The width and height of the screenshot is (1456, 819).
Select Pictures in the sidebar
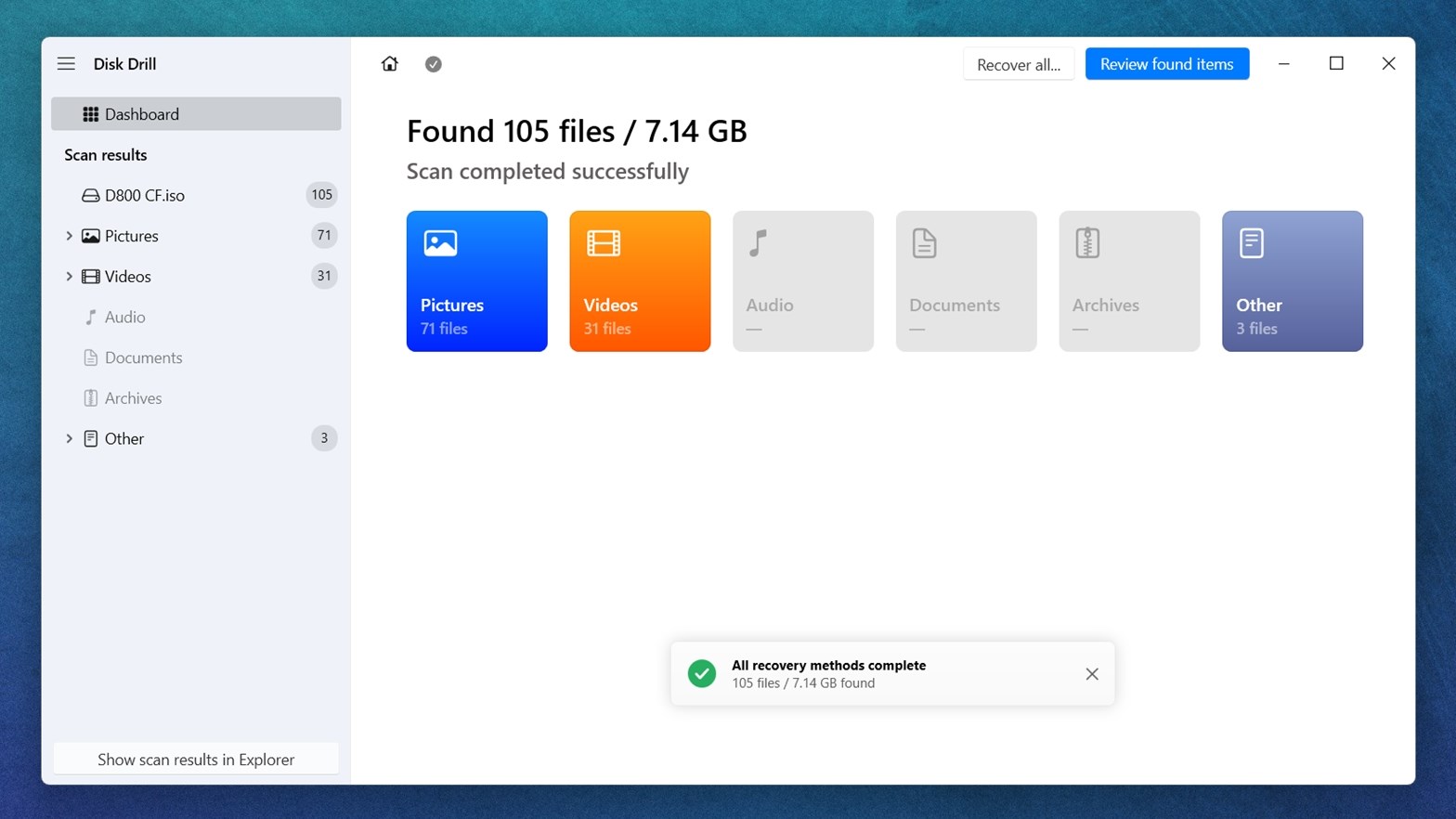pos(196,236)
